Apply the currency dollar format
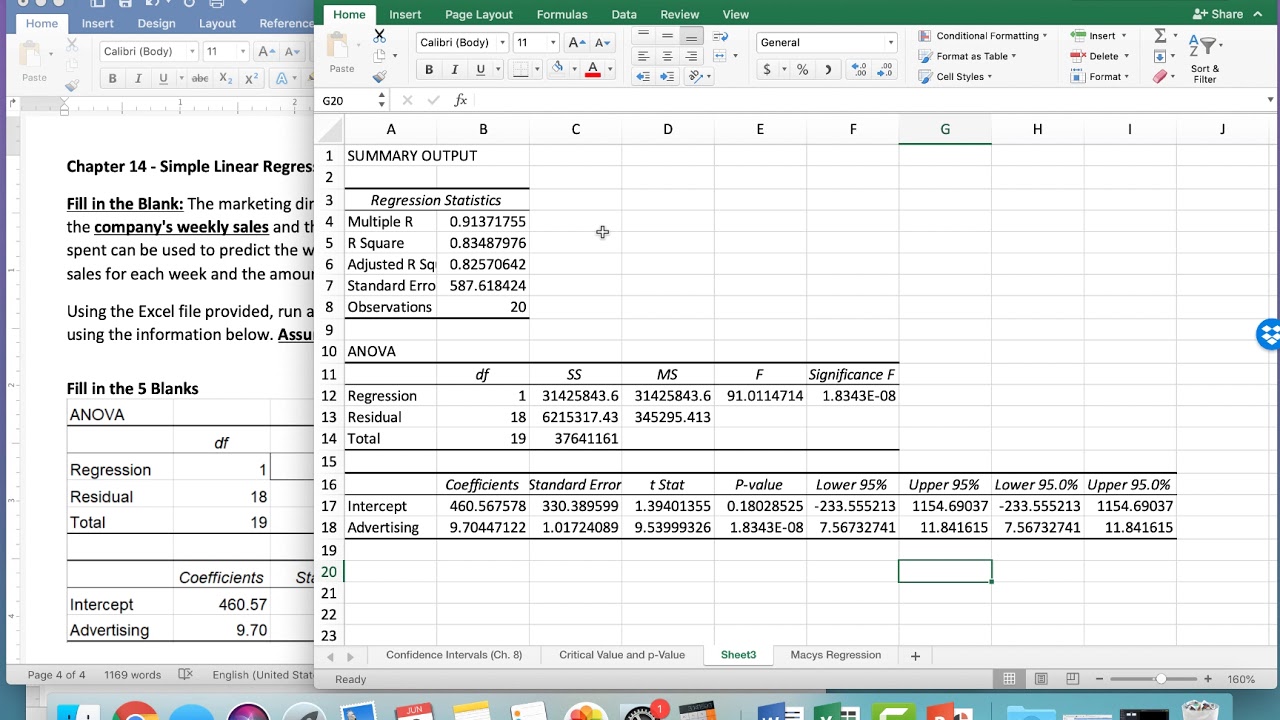 767,70
